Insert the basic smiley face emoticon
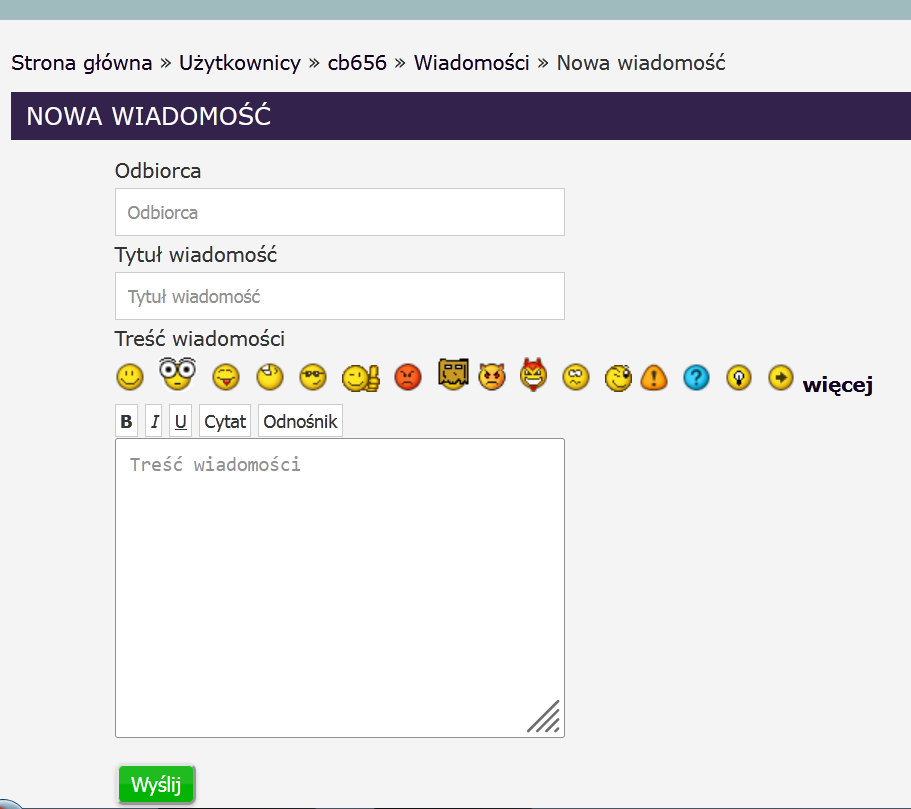 click(x=130, y=377)
